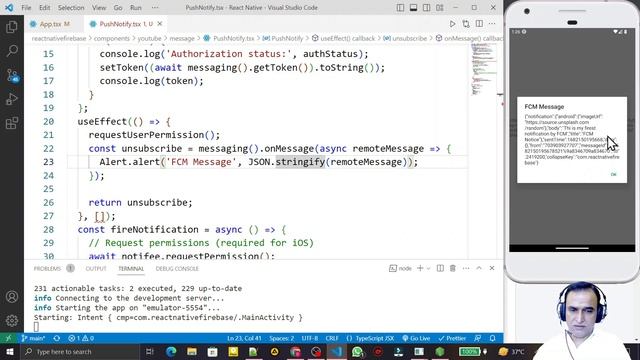Switch to the Output panel tab
The height and width of the screenshot is (360, 640).
pyautogui.click(x=96, y=269)
